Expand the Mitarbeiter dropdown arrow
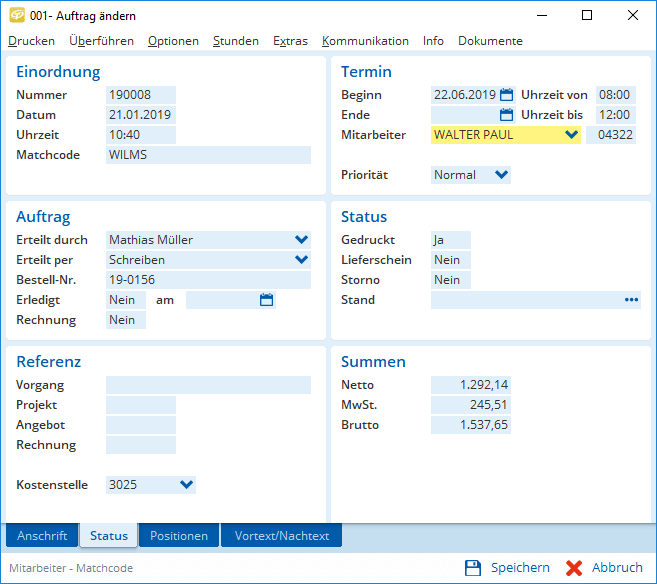 571,135
